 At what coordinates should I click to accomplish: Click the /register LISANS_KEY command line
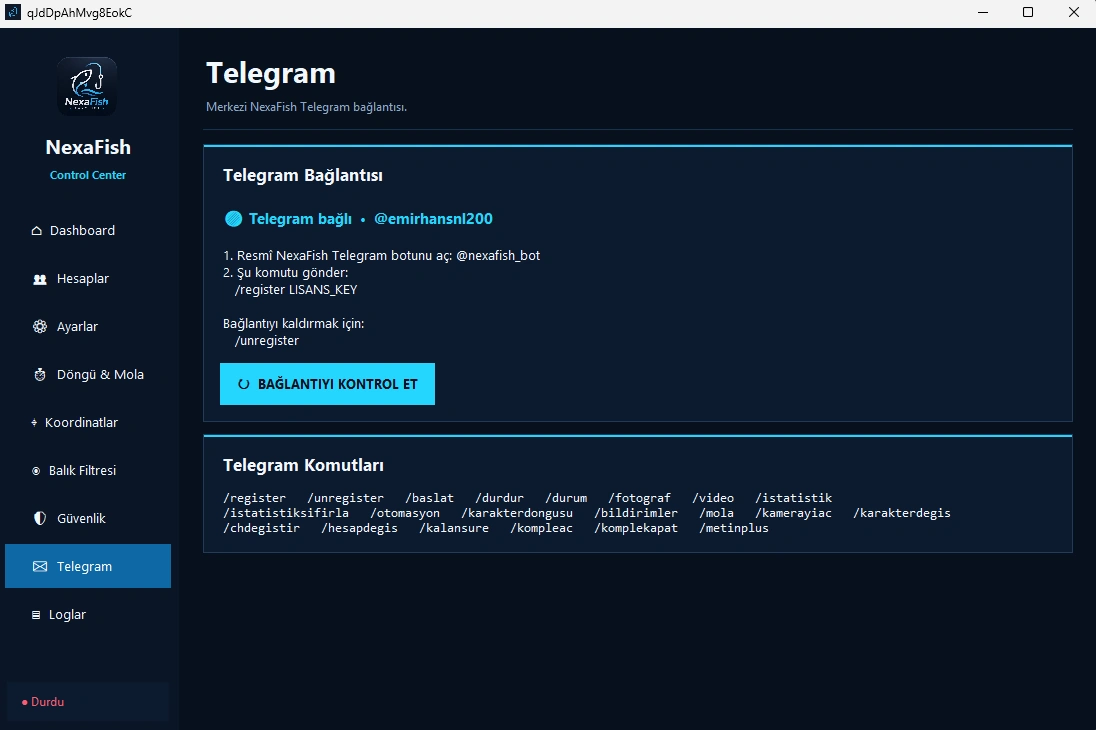296,289
